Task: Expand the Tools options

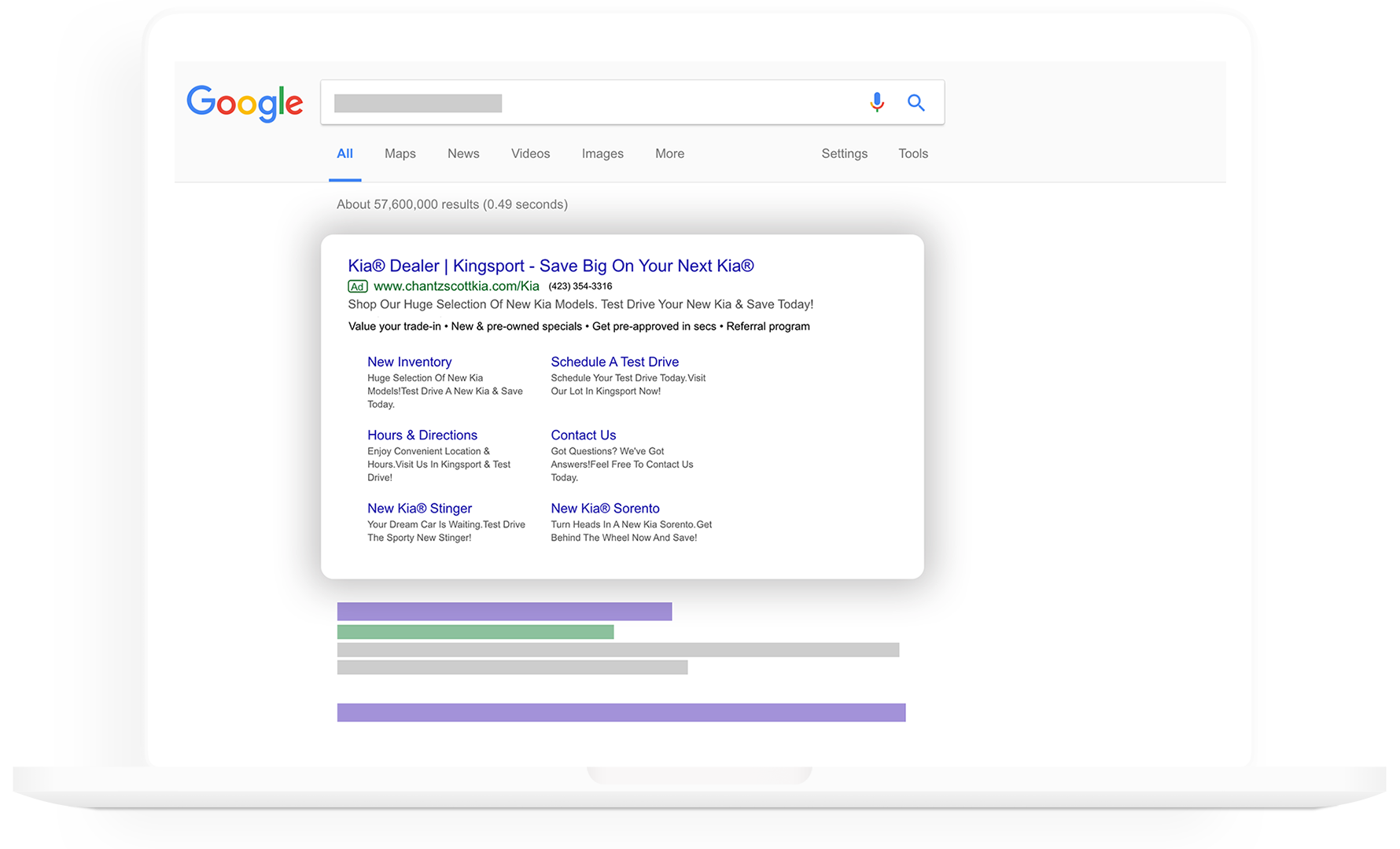Action: 913,154
